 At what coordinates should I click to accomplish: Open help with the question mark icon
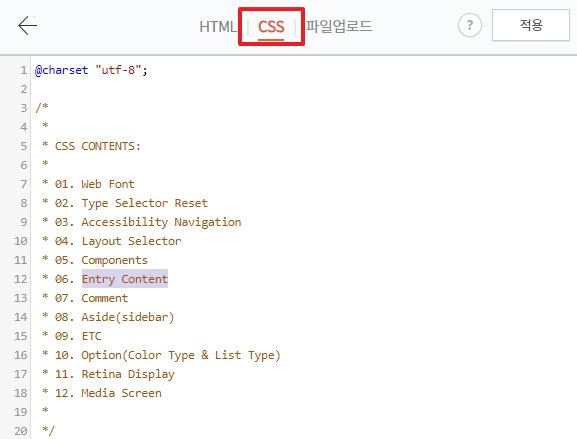click(x=470, y=25)
